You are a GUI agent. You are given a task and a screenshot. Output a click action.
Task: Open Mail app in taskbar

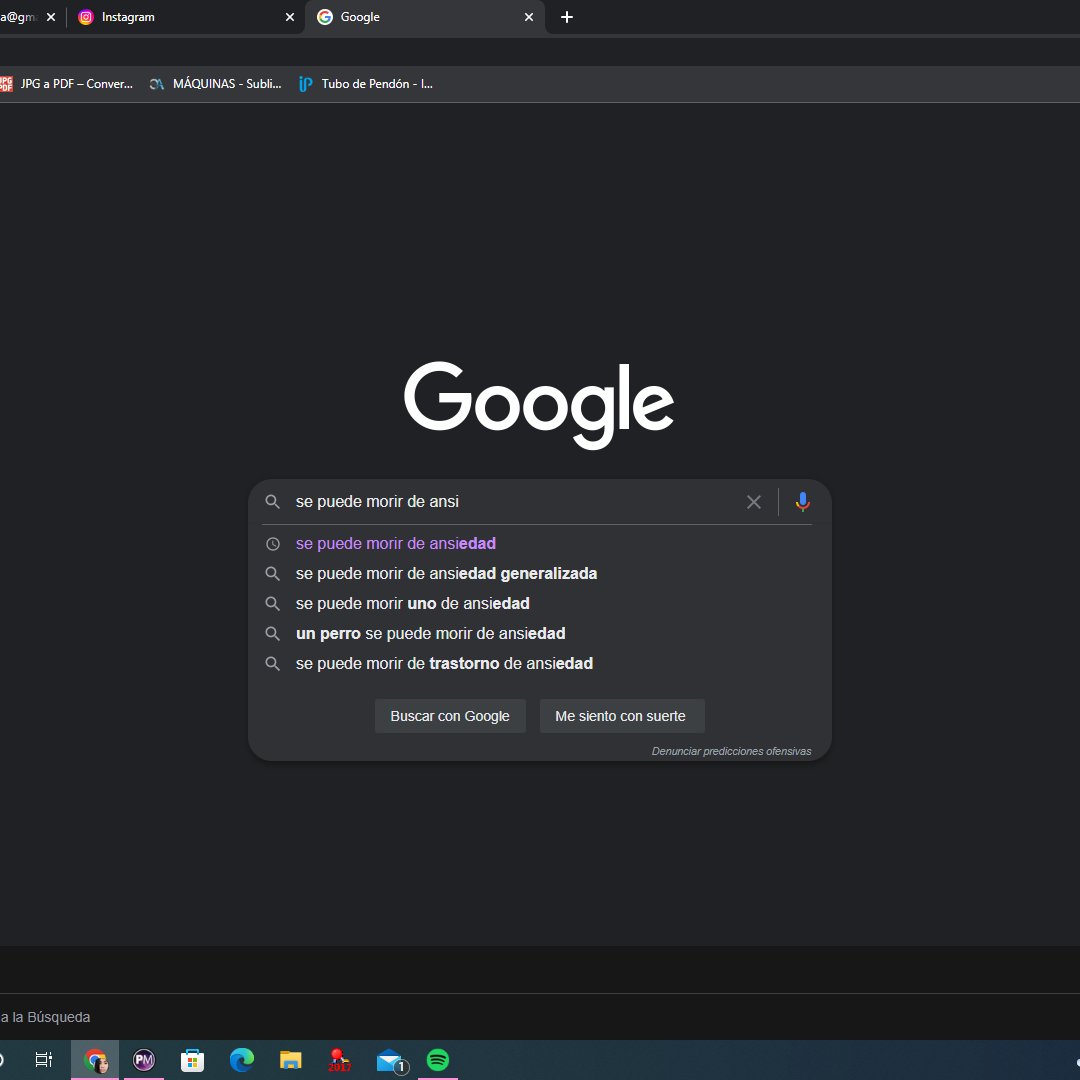coord(391,1061)
